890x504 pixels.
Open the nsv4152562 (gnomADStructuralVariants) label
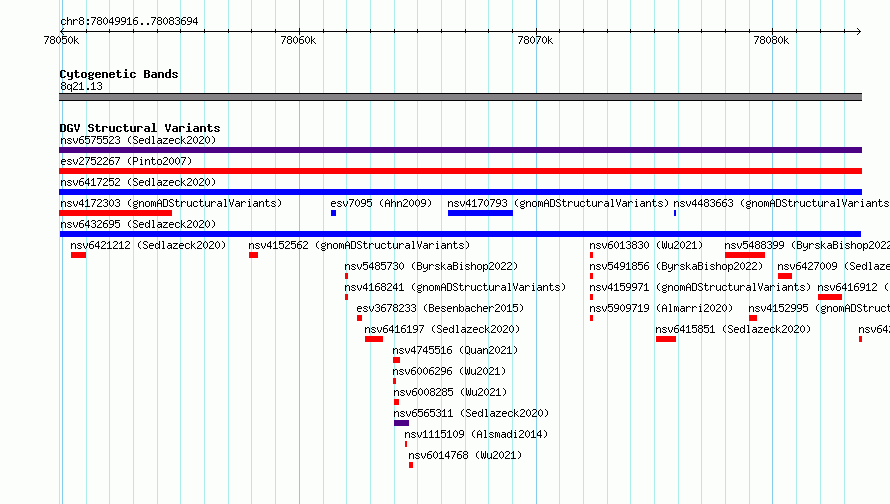pyautogui.click(x=359, y=245)
